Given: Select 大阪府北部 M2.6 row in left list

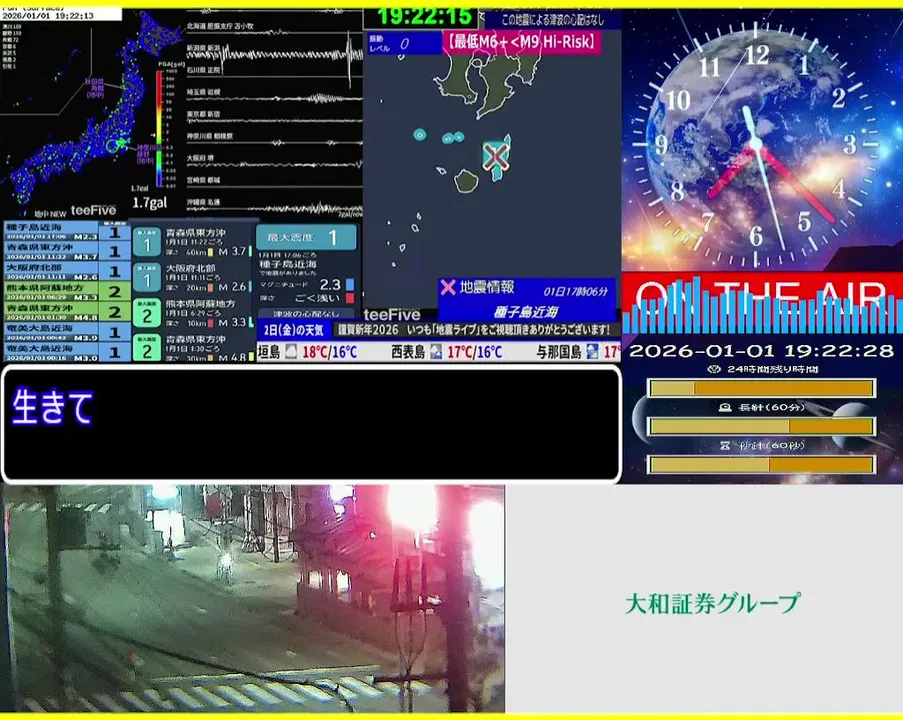Looking at the screenshot, I should coord(67,271).
